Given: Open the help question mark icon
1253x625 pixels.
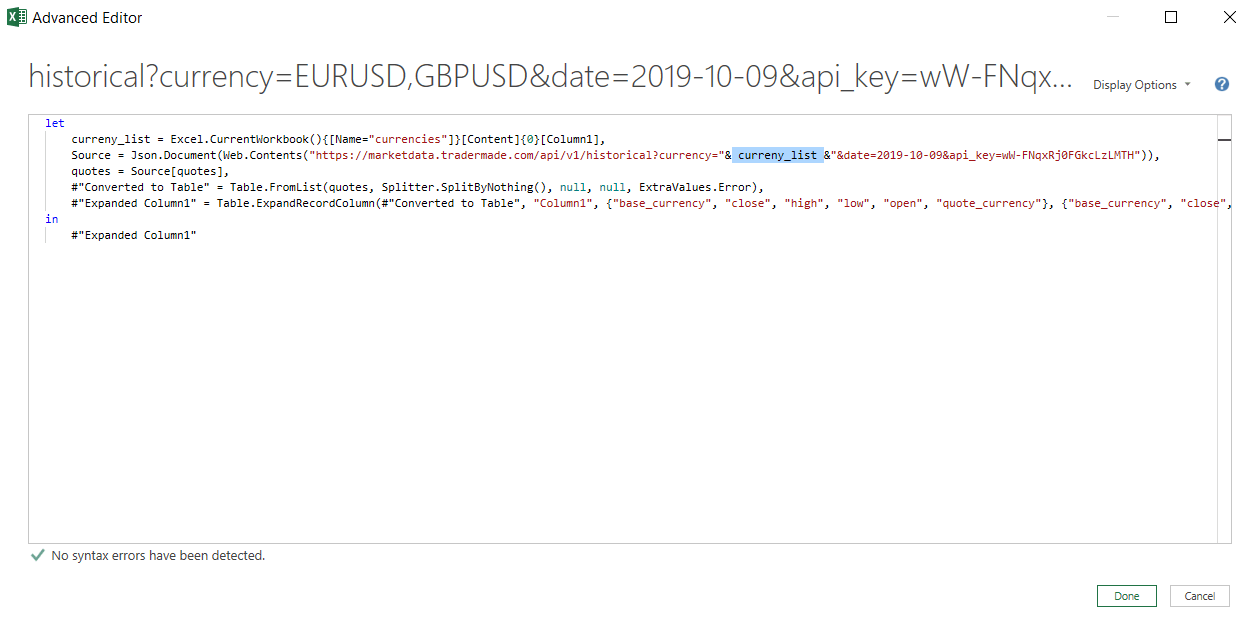Looking at the screenshot, I should 1221,85.
